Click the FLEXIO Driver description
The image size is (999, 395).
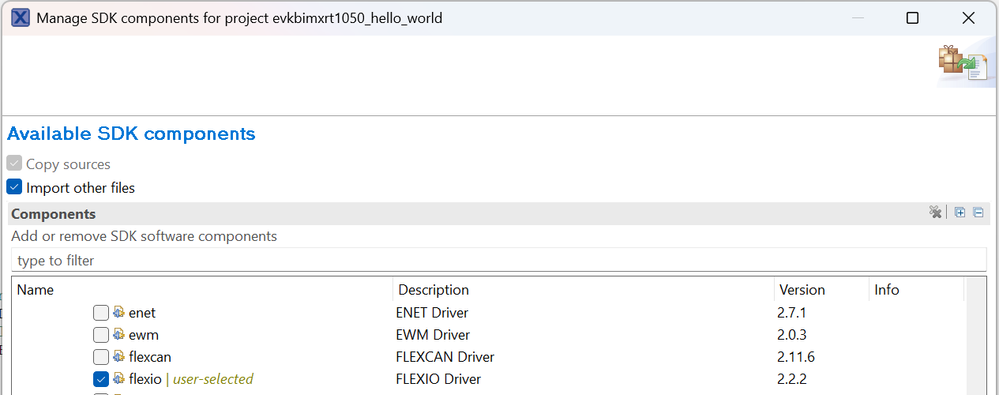click(438, 379)
